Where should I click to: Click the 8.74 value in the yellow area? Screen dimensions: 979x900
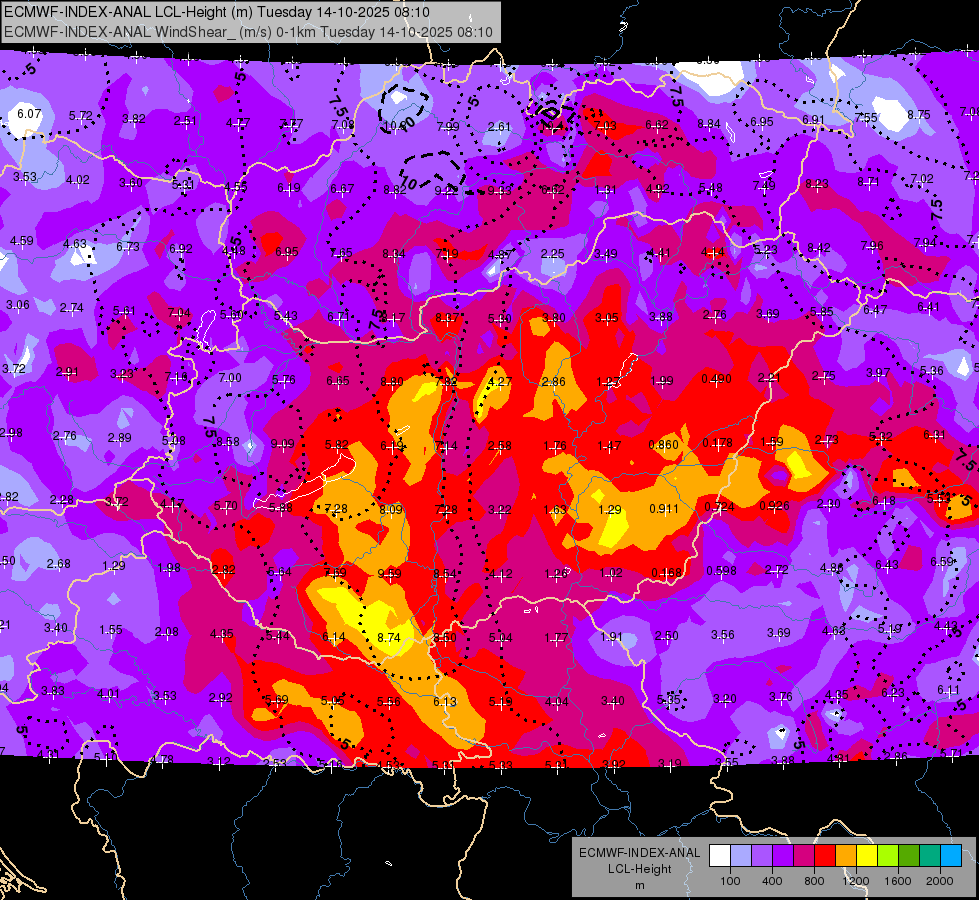(x=389, y=638)
